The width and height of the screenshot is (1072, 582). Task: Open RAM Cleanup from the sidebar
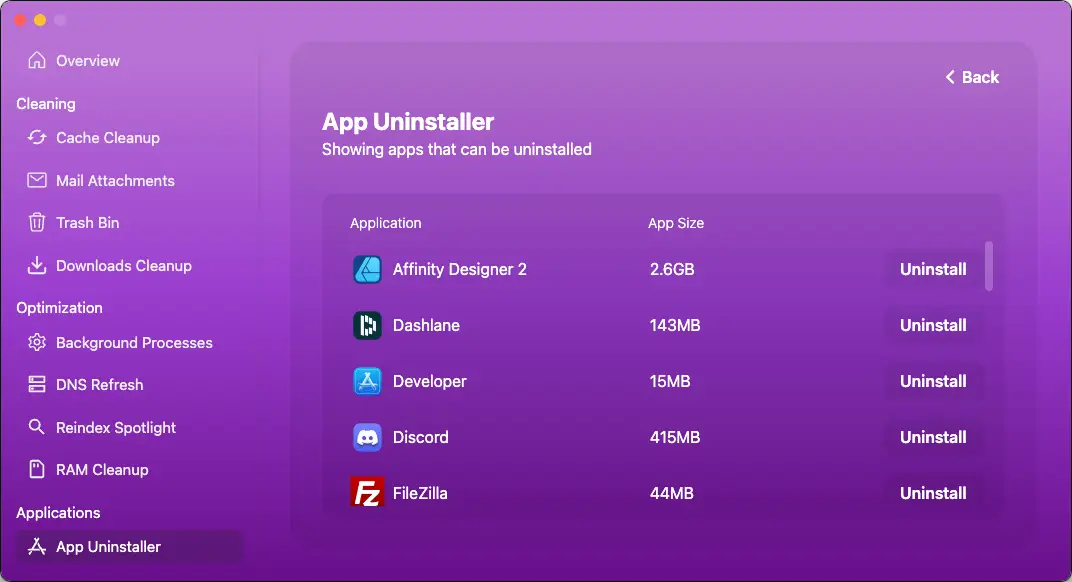101,470
